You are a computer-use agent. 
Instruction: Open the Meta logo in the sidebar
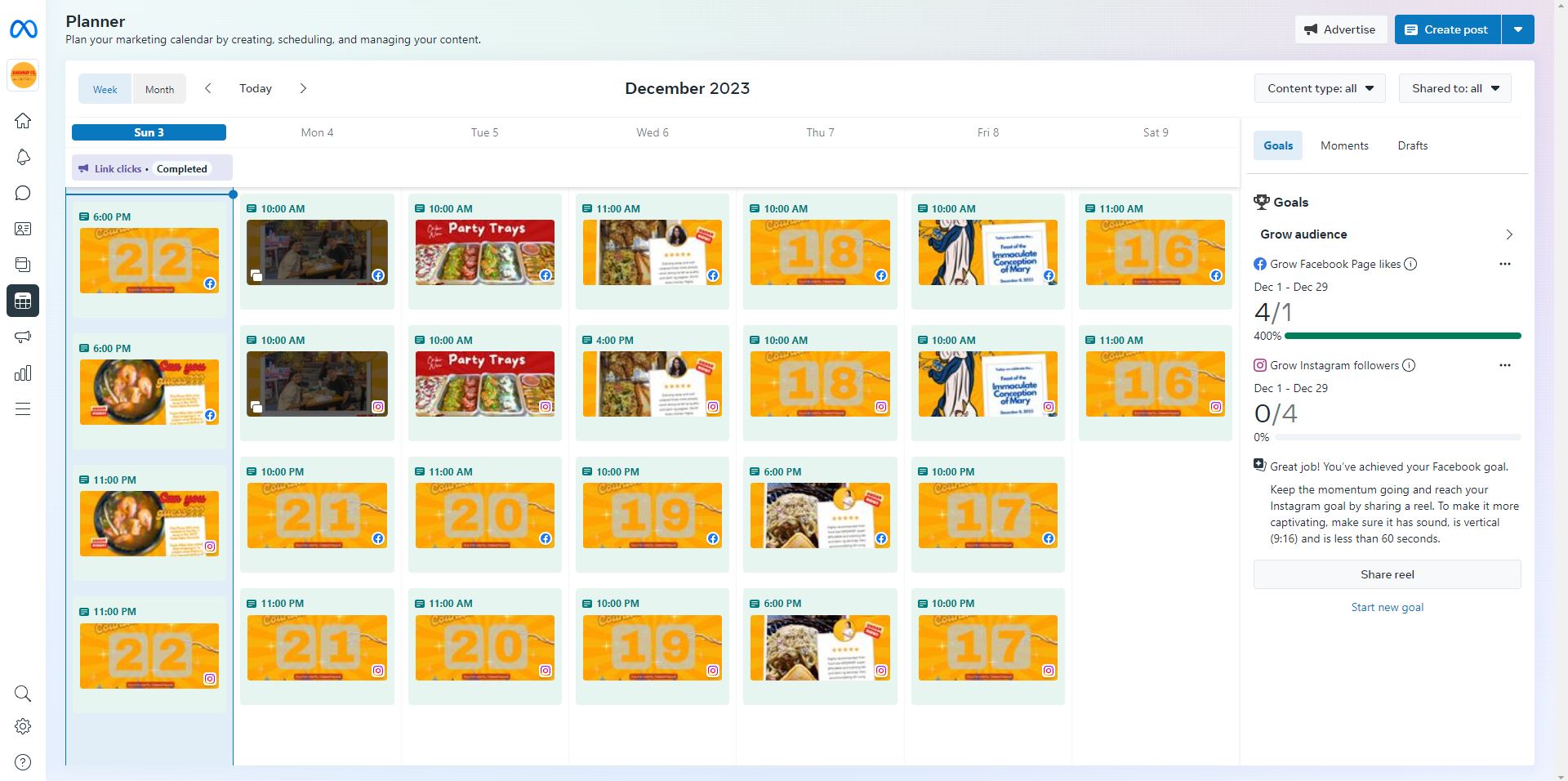tap(23, 29)
